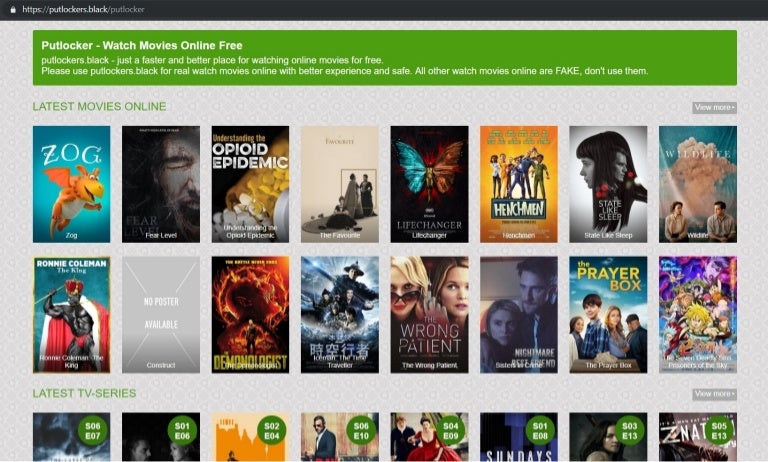Image resolution: width=768 pixels, height=462 pixels.
Task: Expand View more for Latest TV-Series
Action: [714, 394]
